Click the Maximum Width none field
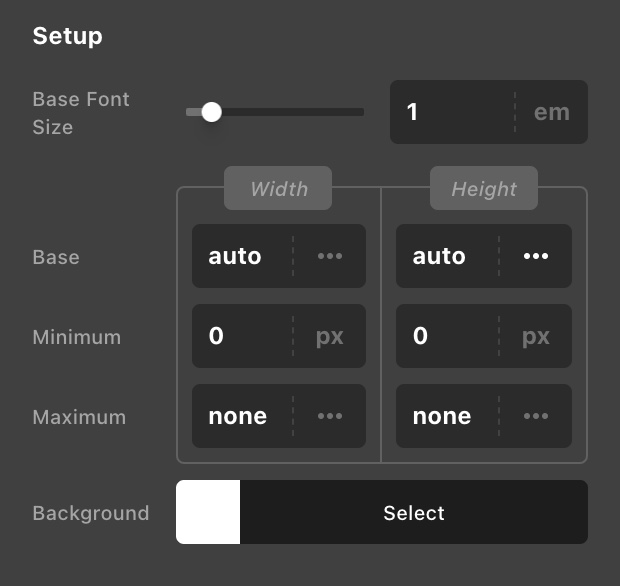The width and height of the screenshot is (620, 586). point(242,416)
